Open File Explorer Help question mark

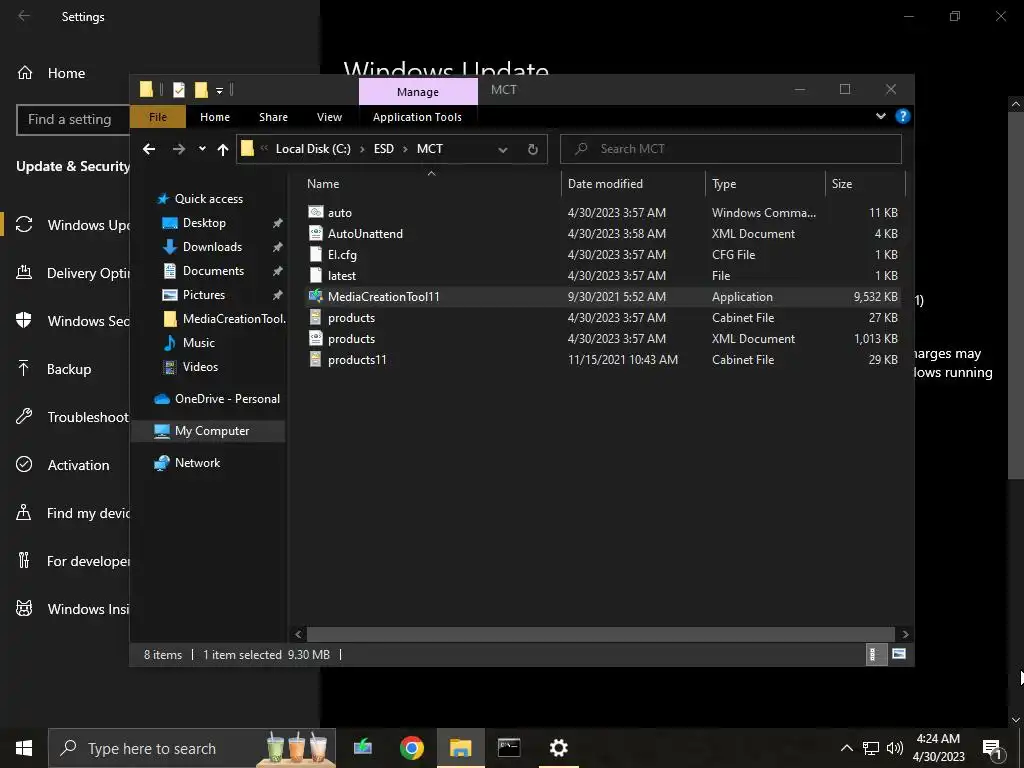[x=903, y=116]
